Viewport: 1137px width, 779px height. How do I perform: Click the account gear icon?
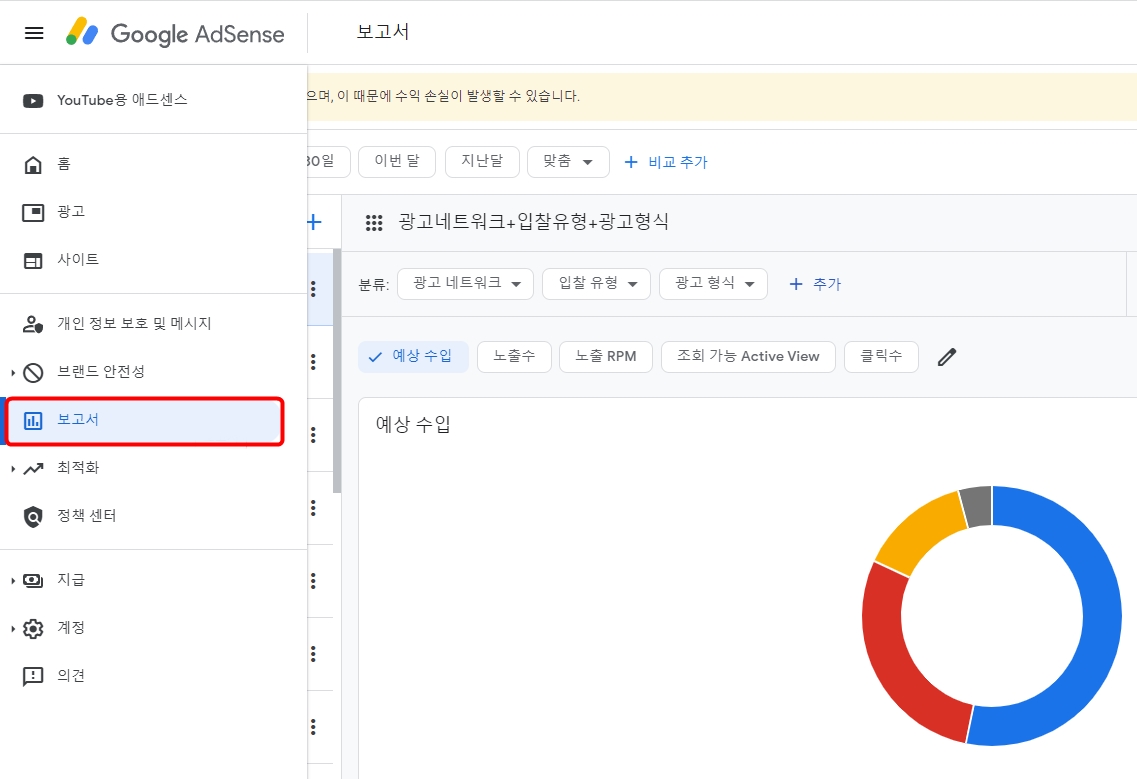(x=33, y=628)
